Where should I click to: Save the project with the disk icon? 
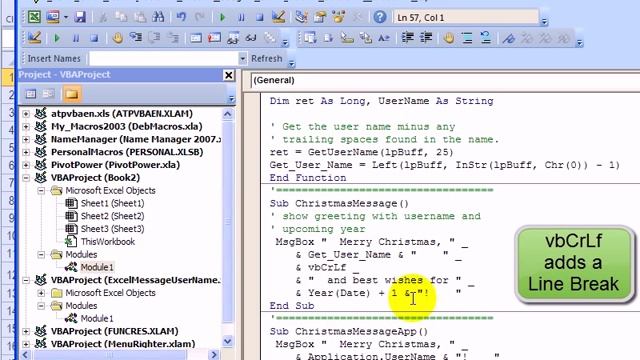[x=80, y=17]
